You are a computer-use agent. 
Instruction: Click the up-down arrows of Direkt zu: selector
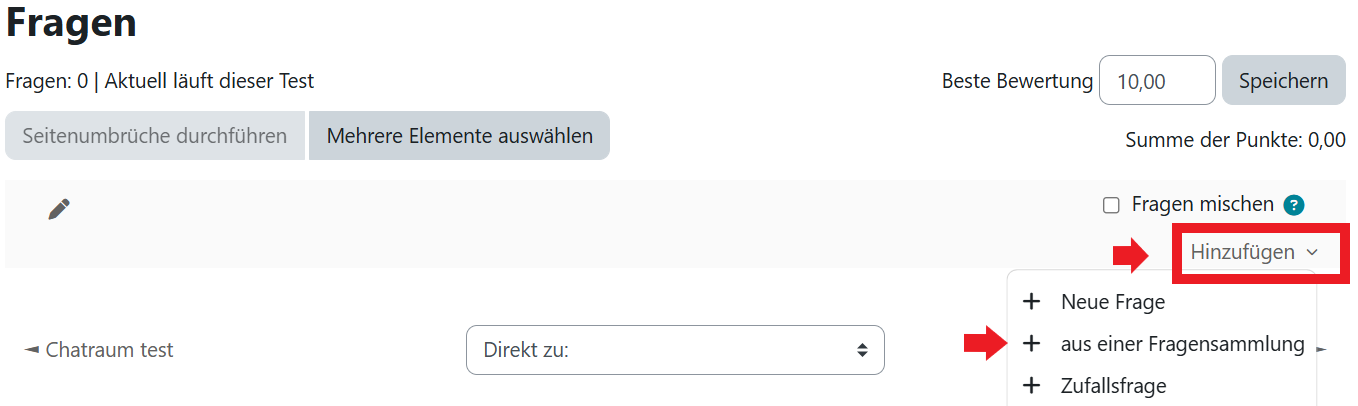point(862,350)
